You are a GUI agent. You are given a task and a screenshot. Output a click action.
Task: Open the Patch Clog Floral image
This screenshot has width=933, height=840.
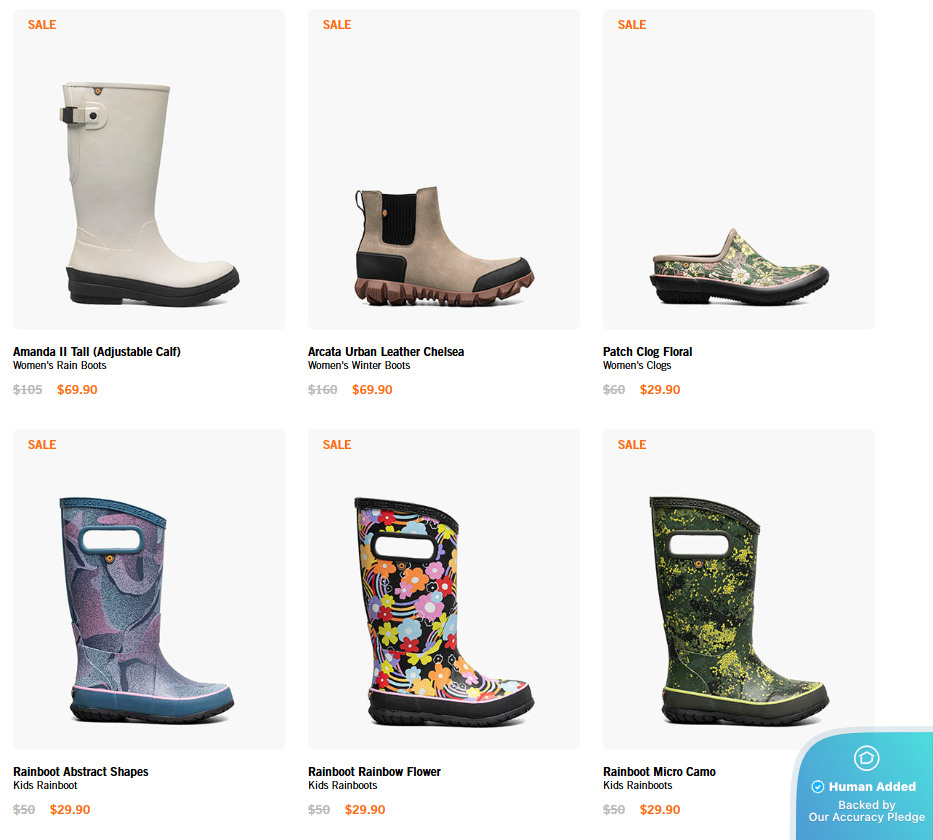(739, 170)
